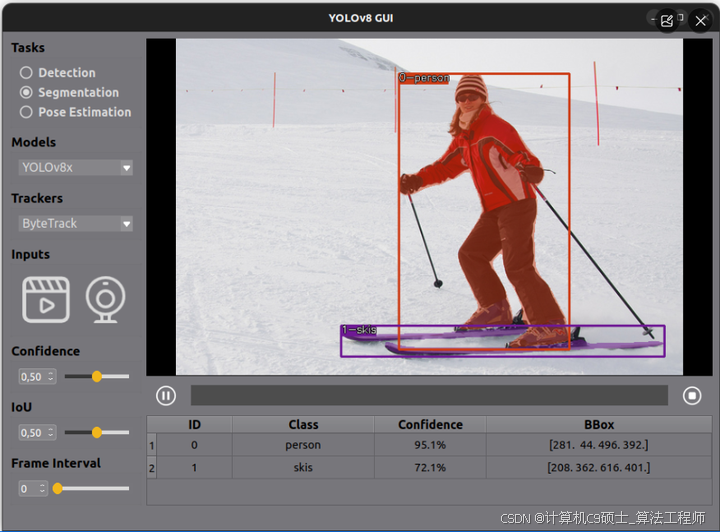This screenshot has height=532, width=720.
Task: Stop the video with the stop button
Action: [692, 396]
